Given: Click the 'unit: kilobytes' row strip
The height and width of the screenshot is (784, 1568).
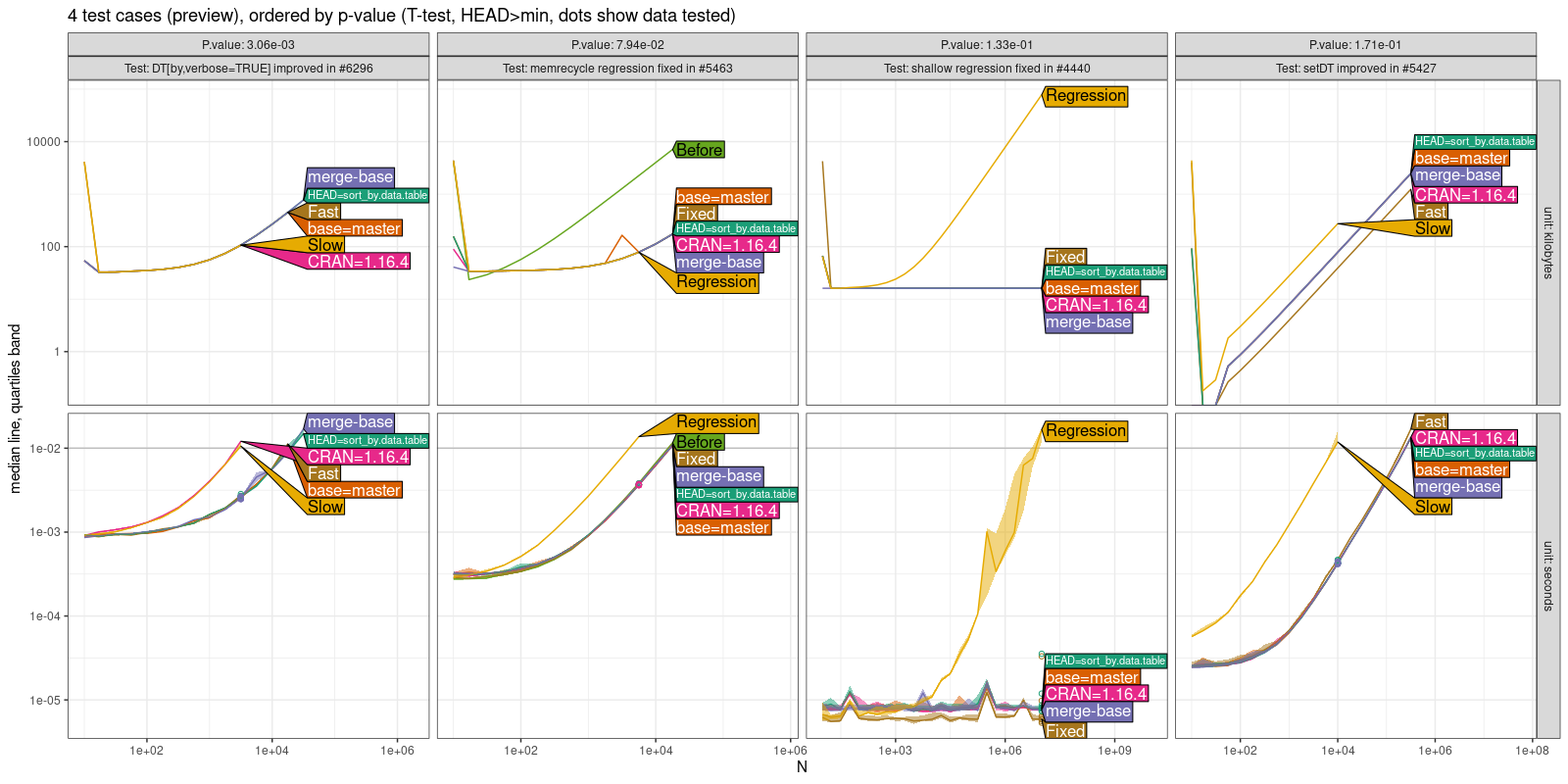Looking at the screenshot, I should [1548, 243].
